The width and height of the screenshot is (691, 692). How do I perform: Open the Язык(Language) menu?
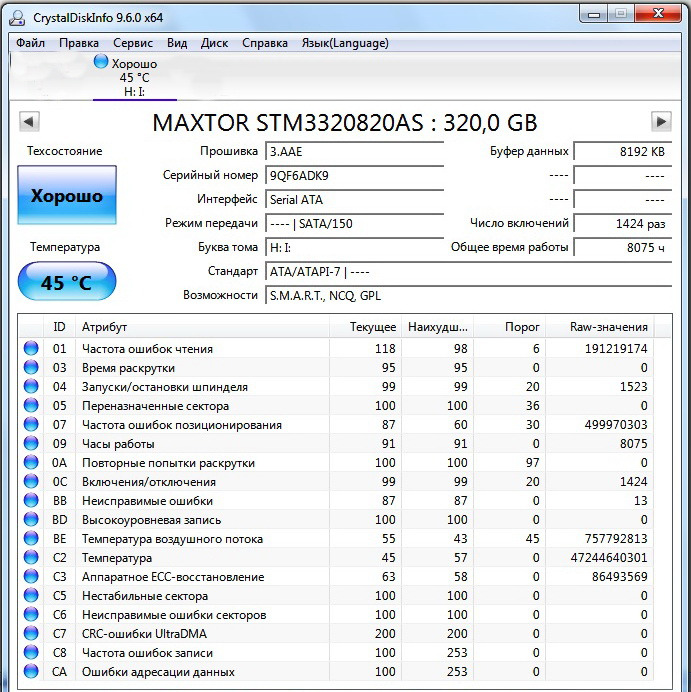345,43
